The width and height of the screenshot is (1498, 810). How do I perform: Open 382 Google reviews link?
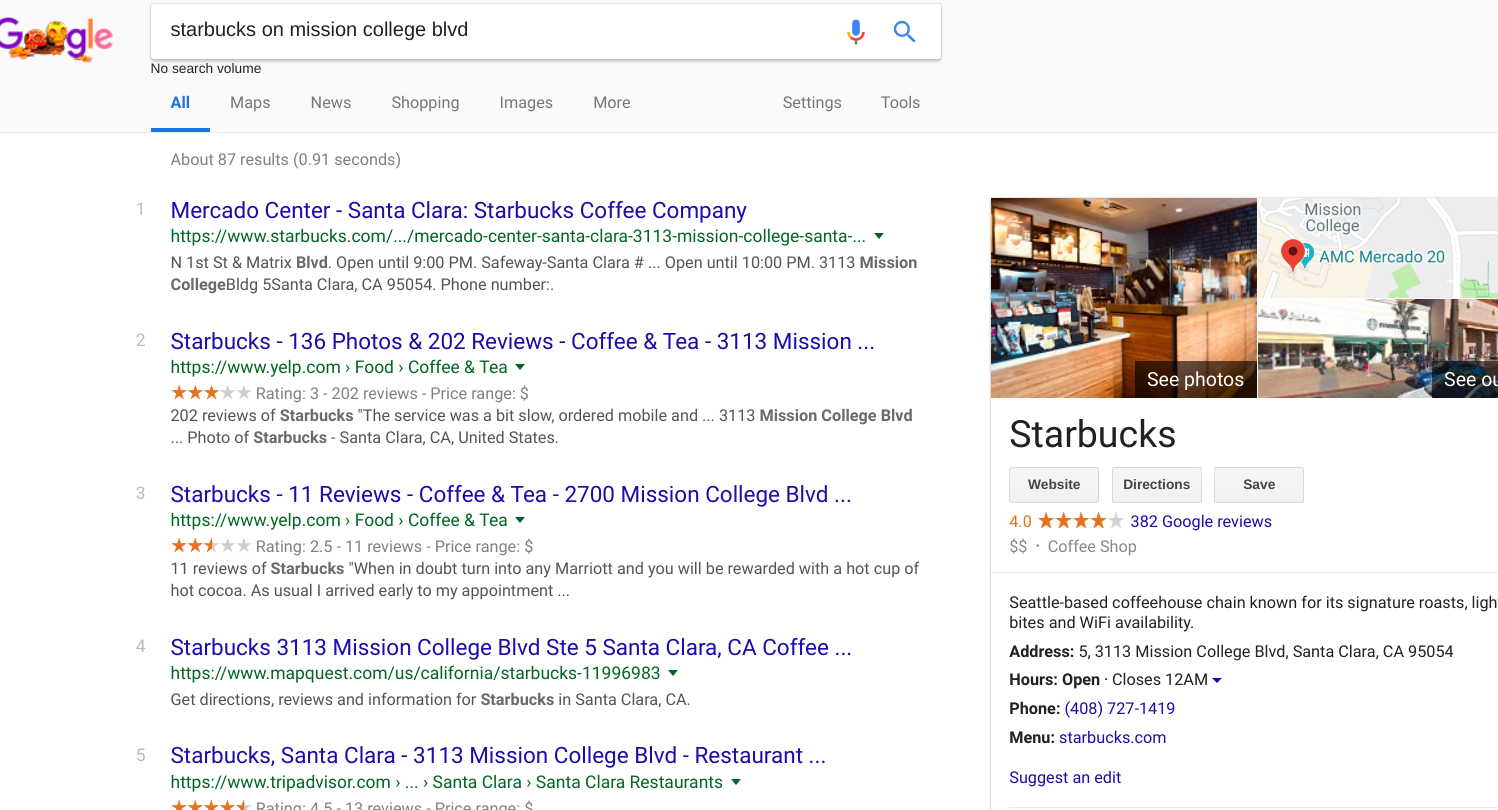1201,522
